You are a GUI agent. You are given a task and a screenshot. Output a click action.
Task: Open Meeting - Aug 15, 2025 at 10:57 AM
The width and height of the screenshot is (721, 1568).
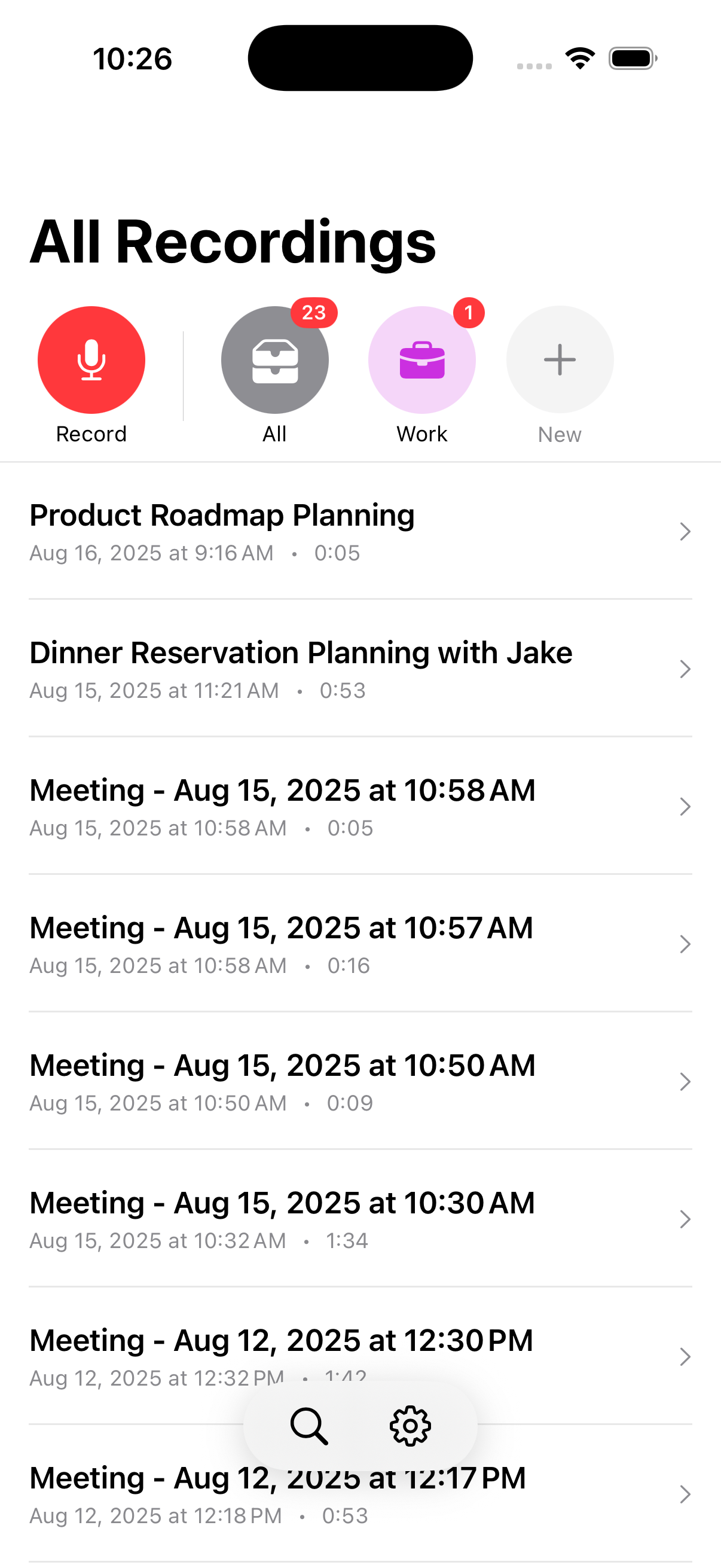click(281, 928)
